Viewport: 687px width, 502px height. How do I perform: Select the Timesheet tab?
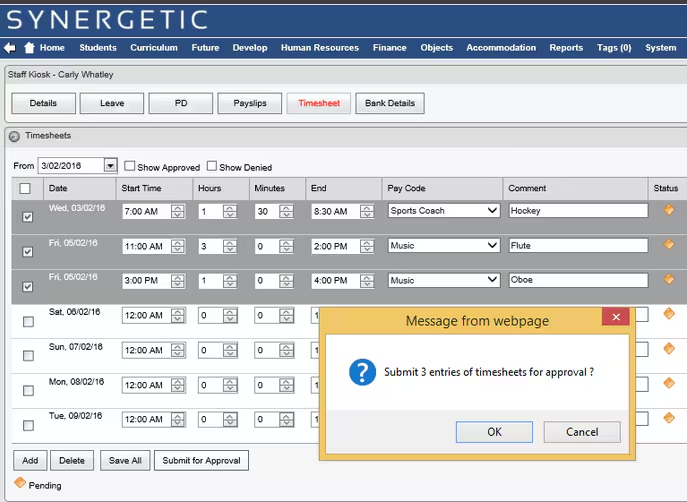(319, 103)
